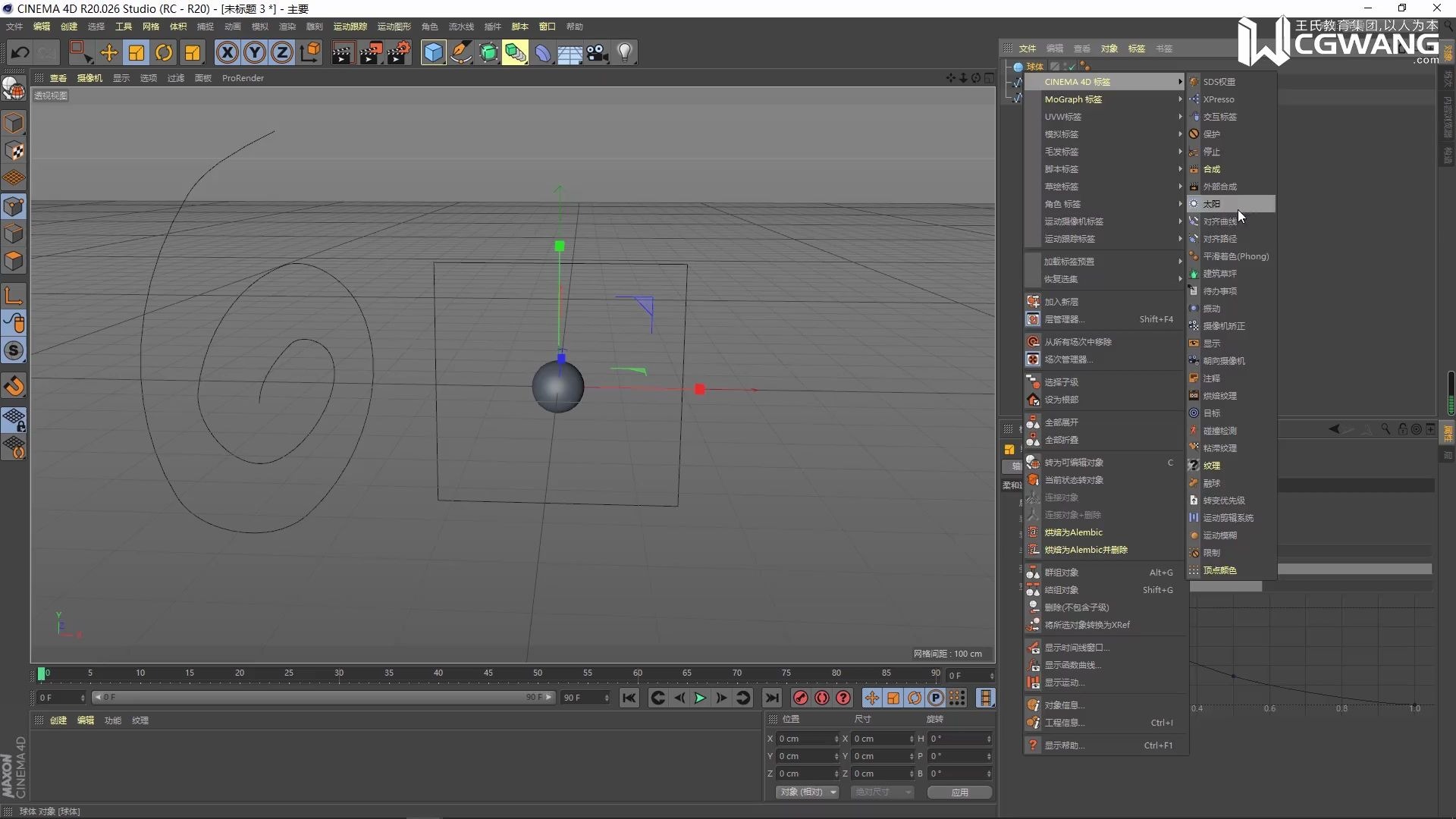Switch to the ProRender viewport tab
This screenshot has width=1456, height=819.
243,77
